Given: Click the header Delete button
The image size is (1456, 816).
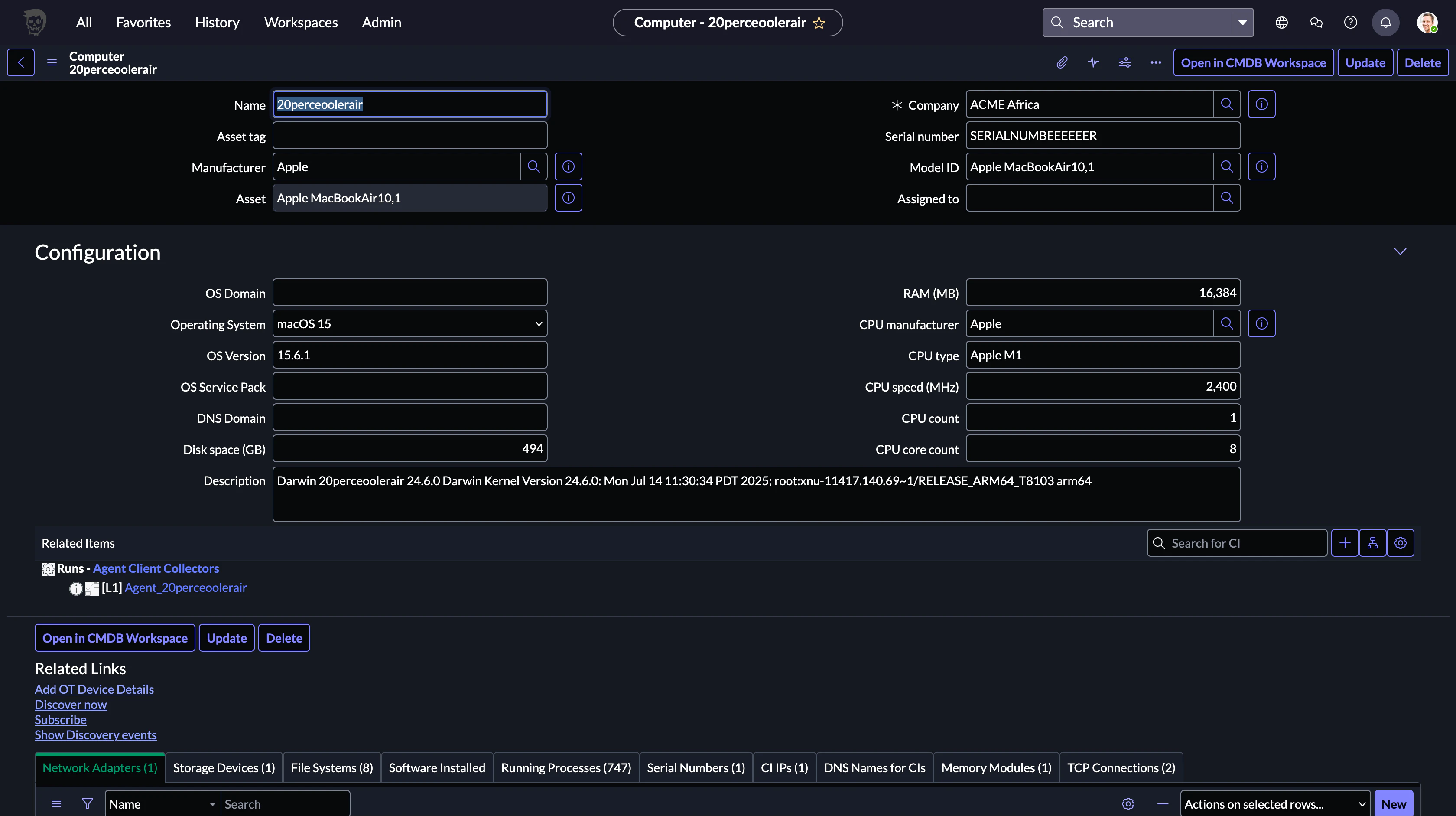Looking at the screenshot, I should 1423,62.
